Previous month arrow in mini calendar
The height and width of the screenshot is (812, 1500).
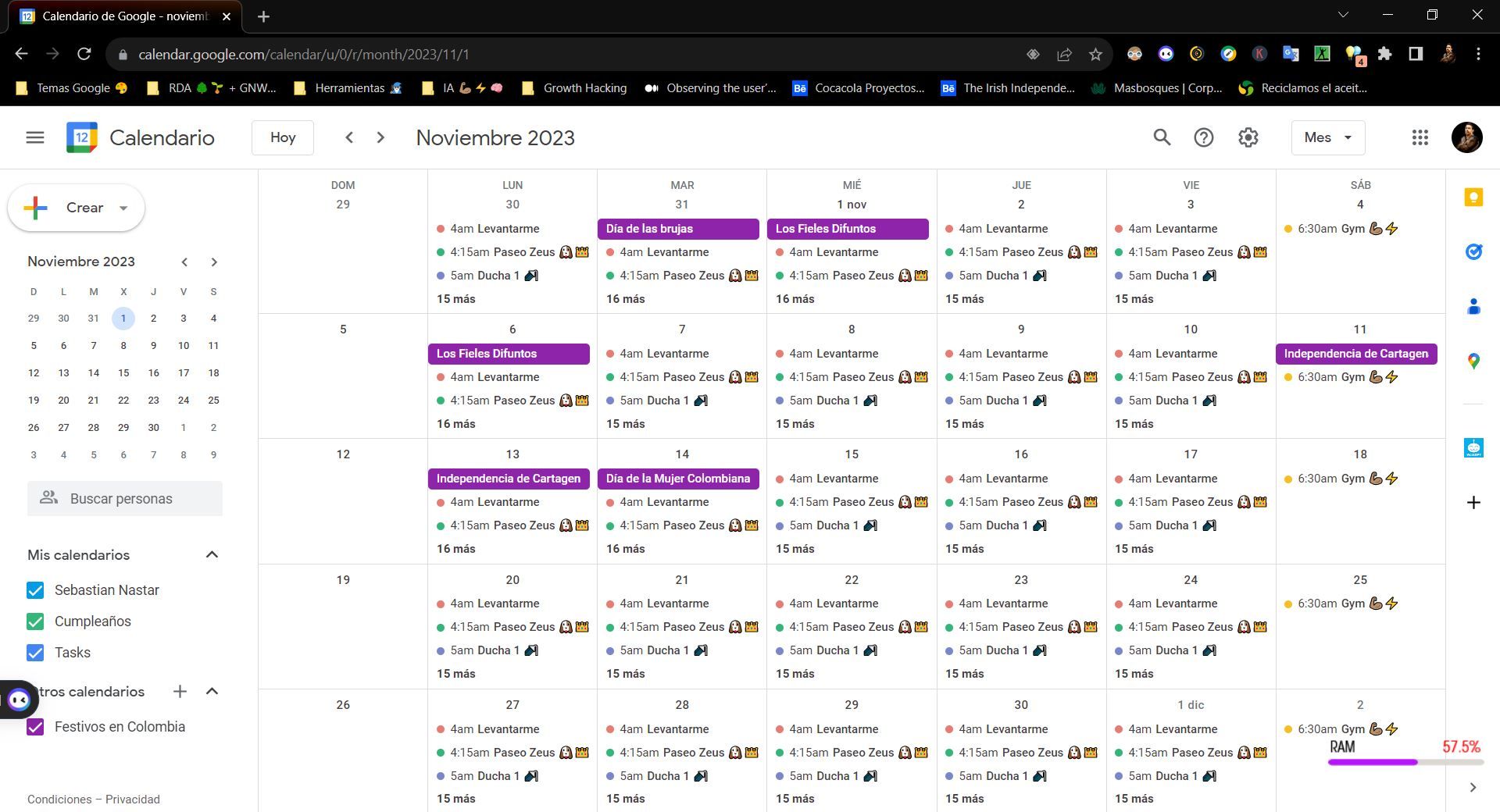click(184, 262)
